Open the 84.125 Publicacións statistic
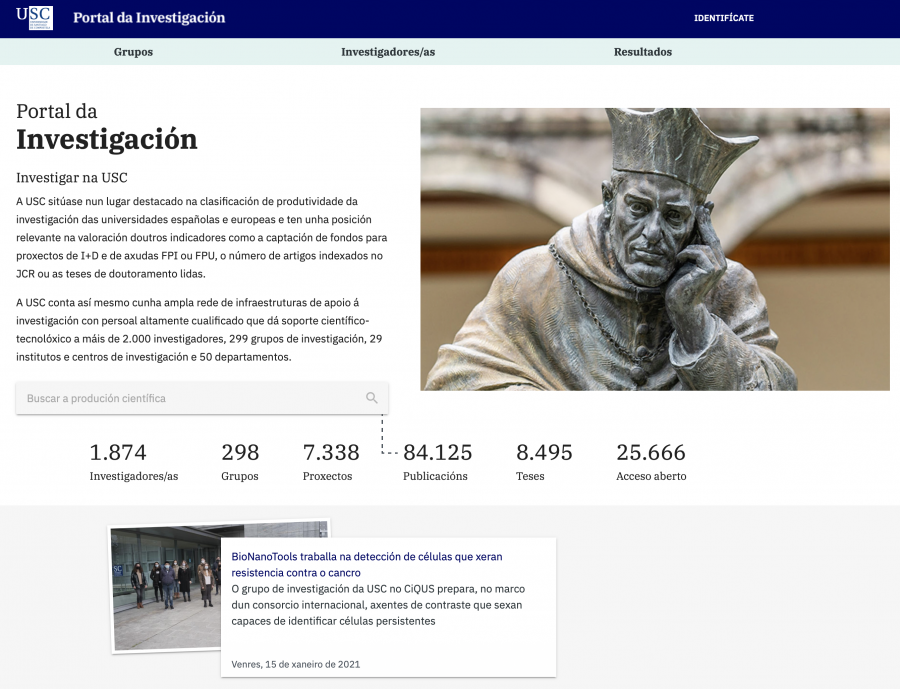Screen dimensions: 900x689 437,462
